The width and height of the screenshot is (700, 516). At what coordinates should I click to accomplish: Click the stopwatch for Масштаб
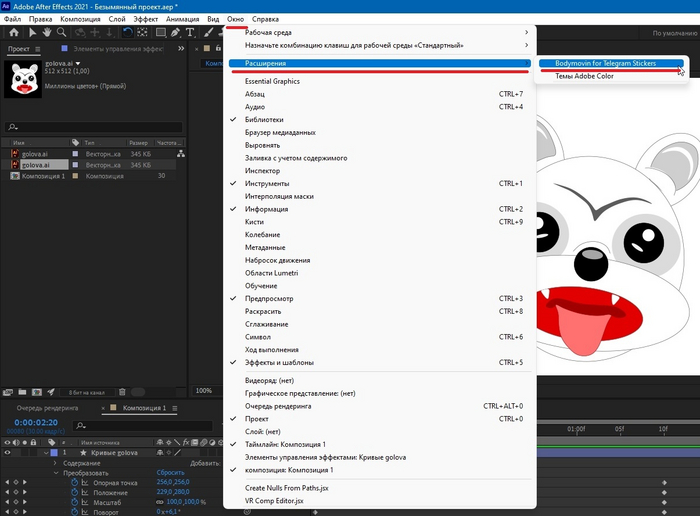coord(75,502)
